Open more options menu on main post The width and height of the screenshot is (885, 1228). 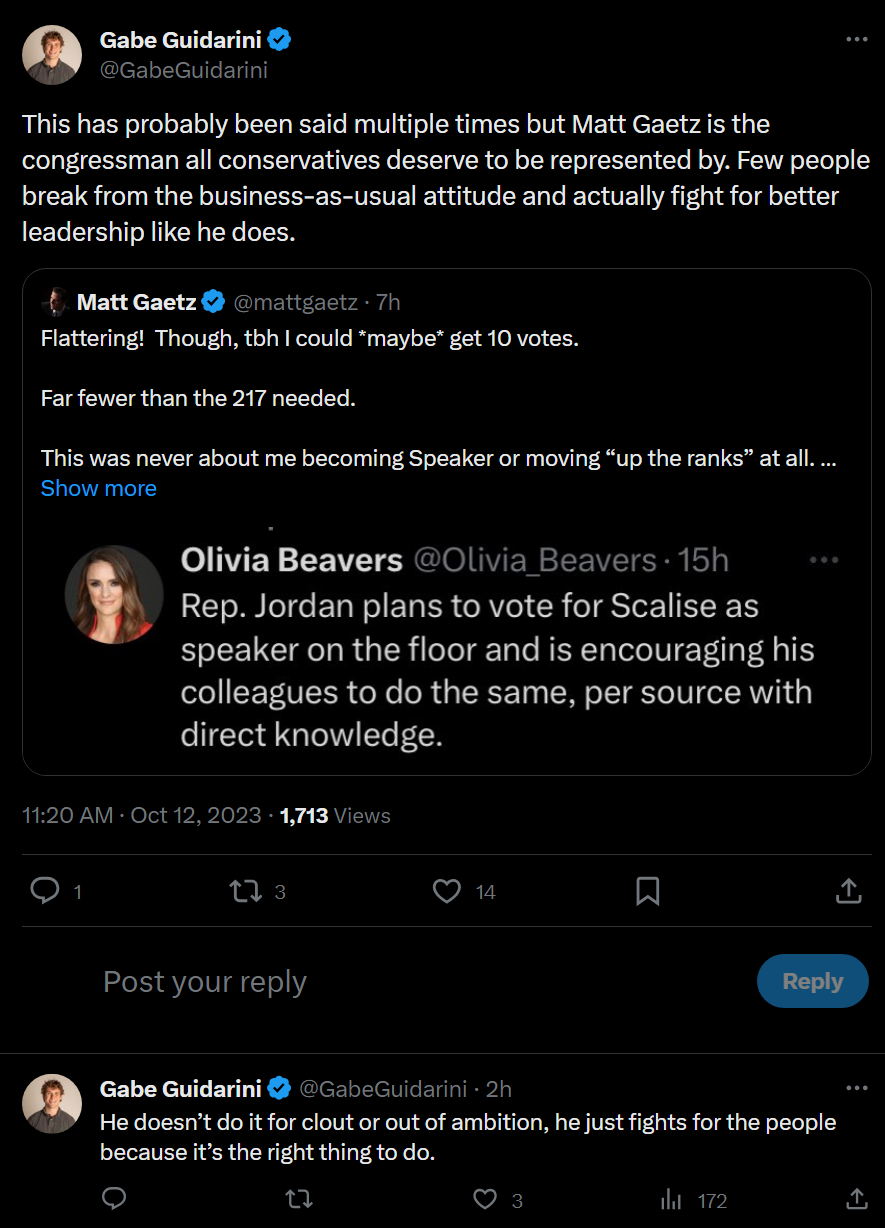tap(857, 40)
